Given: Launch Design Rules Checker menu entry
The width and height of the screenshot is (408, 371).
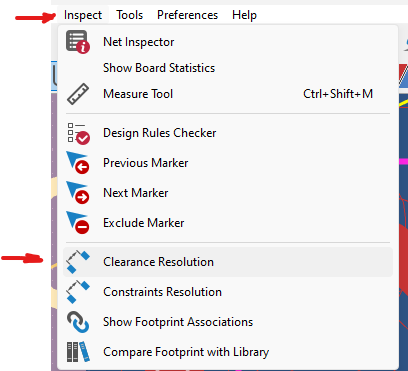Looking at the screenshot, I should (160, 133).
